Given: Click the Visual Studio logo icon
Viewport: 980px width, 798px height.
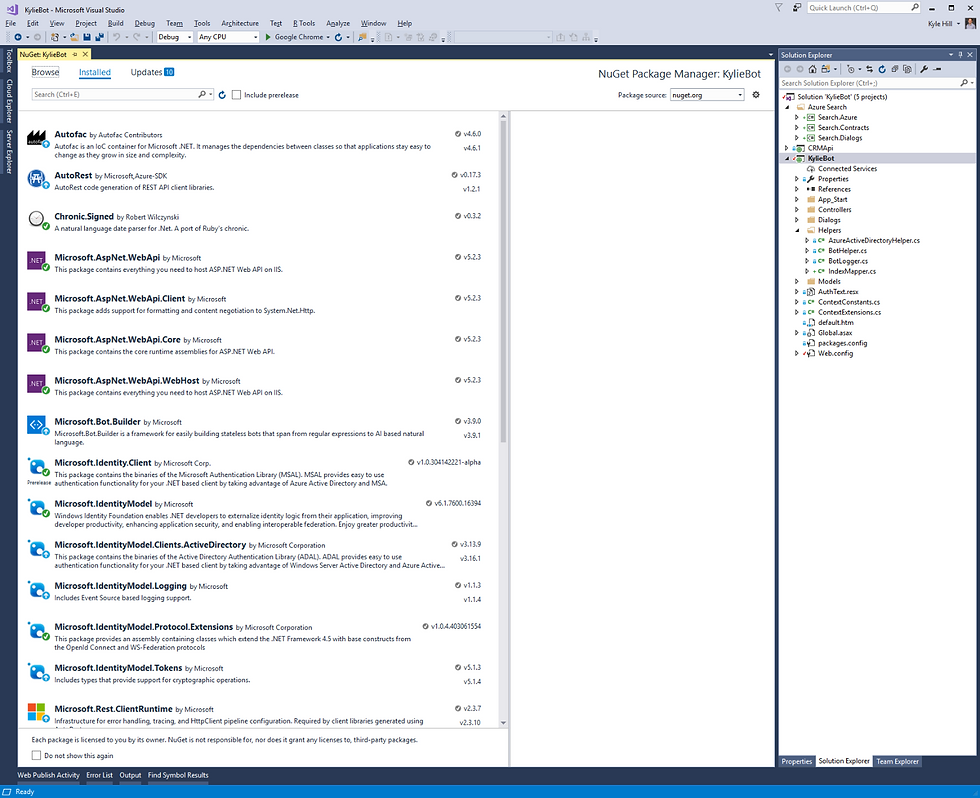Looking at the screenshot, I should 12,9.
